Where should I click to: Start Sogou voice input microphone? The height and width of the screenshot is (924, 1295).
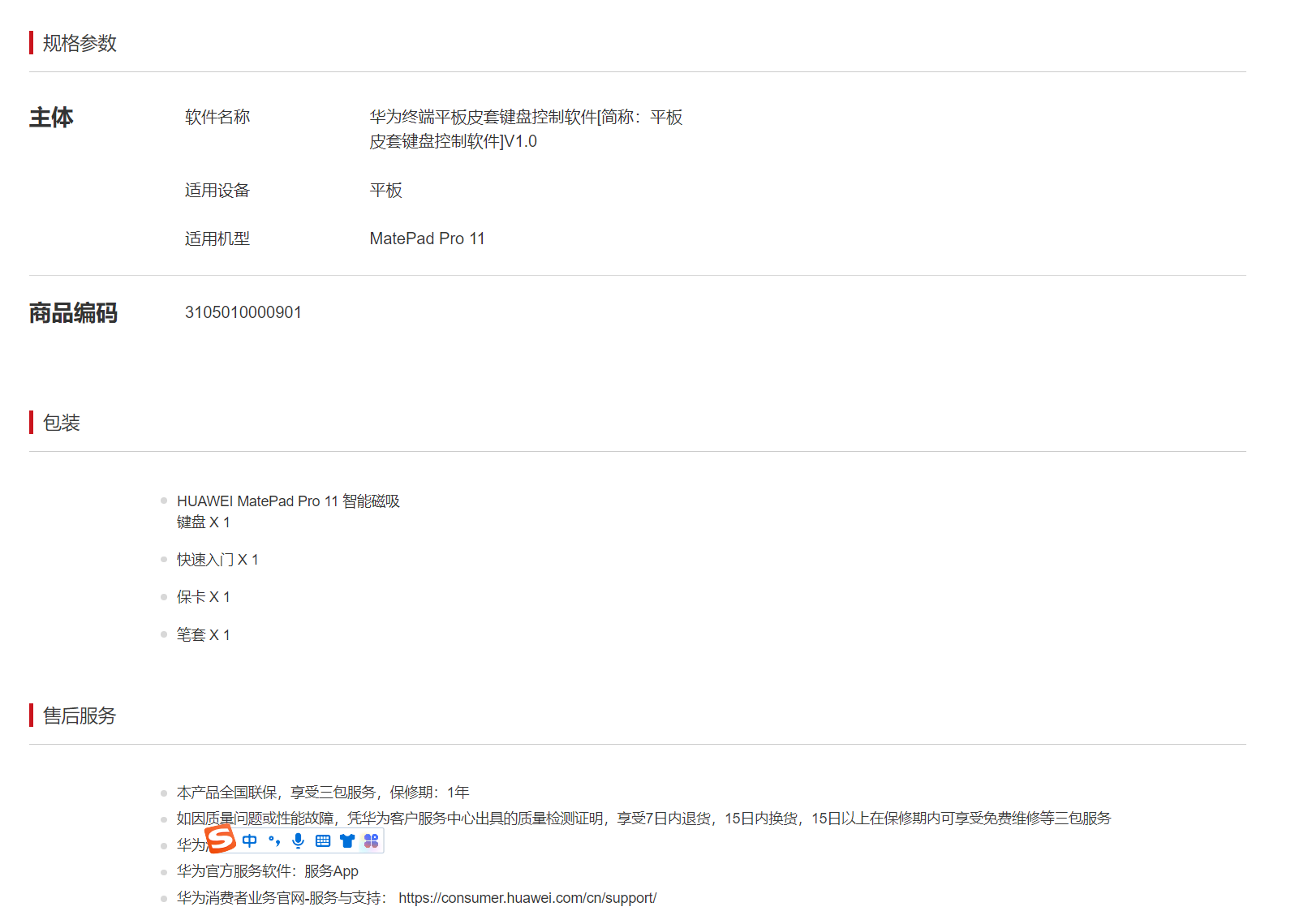click(x=299, y=840)
